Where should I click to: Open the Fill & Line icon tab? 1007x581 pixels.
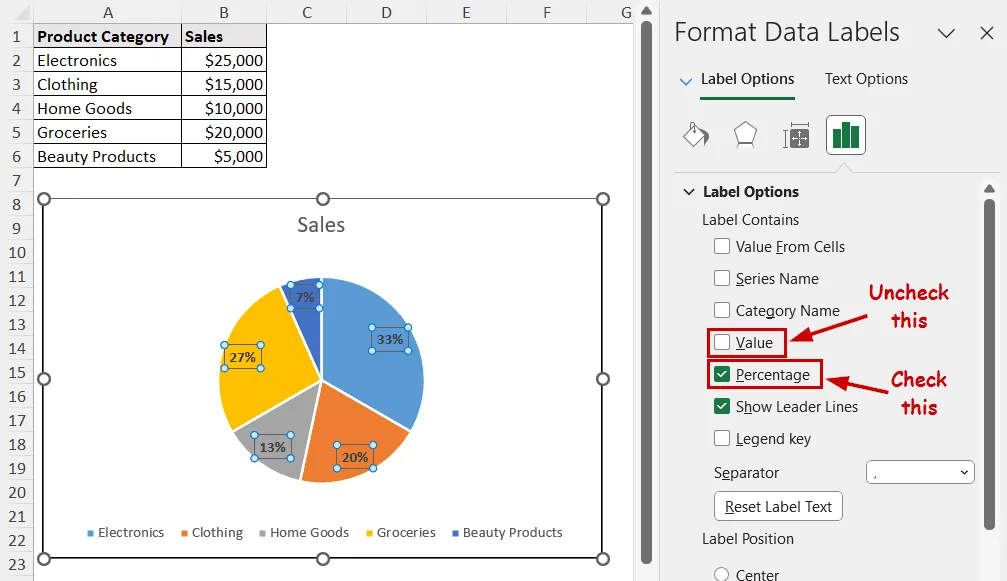[696, 135]
